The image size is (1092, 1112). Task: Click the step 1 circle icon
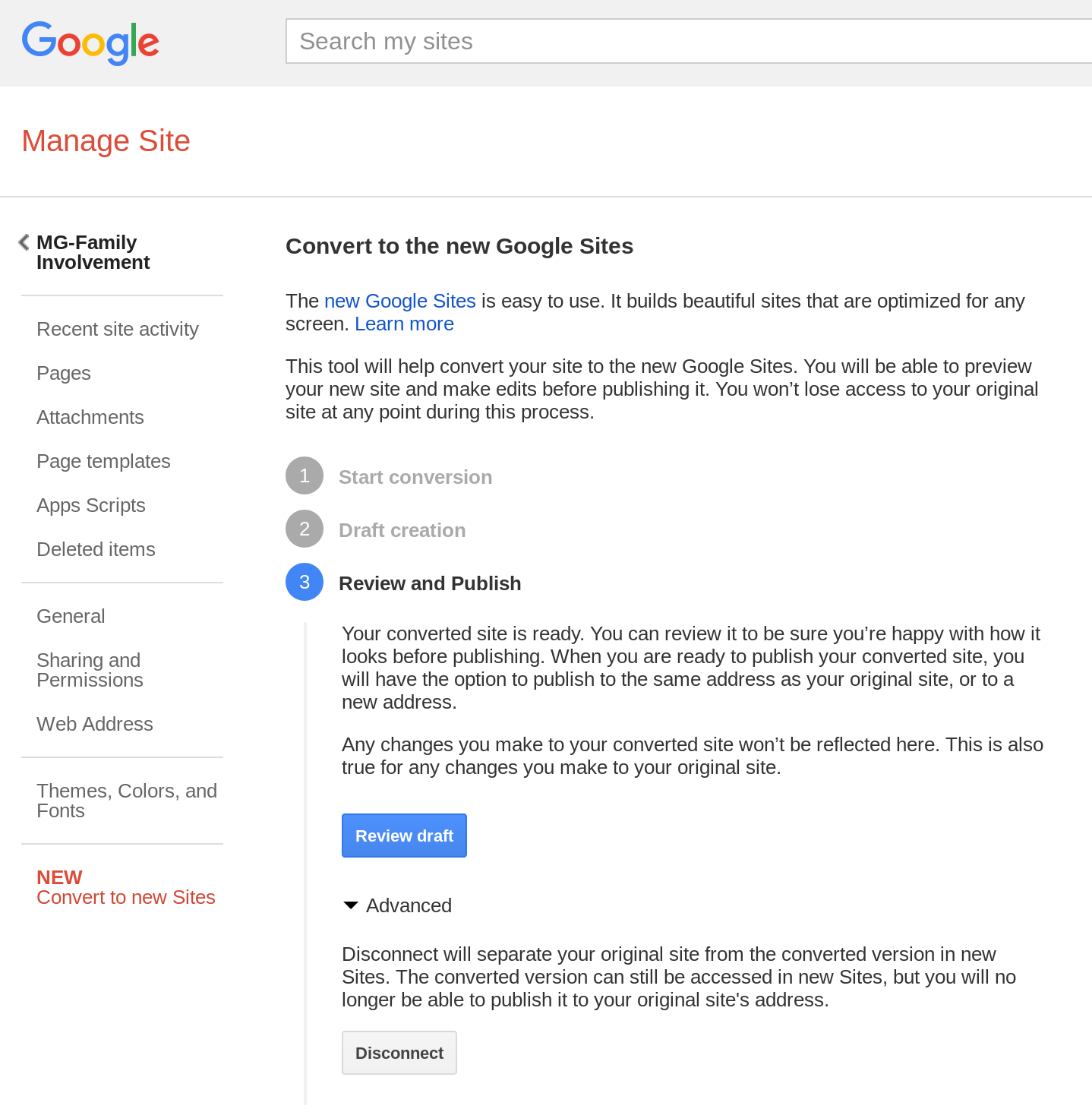[x=305, y=476]
